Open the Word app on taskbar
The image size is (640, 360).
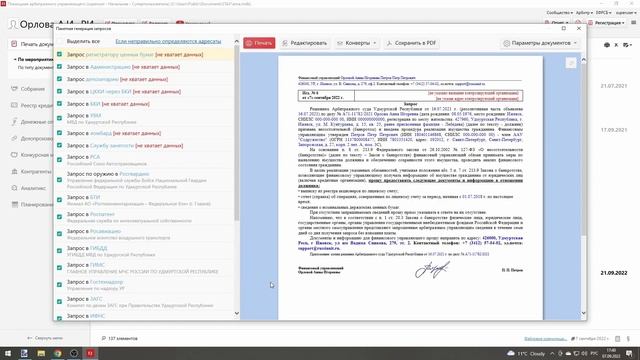[x=24, y=353]
